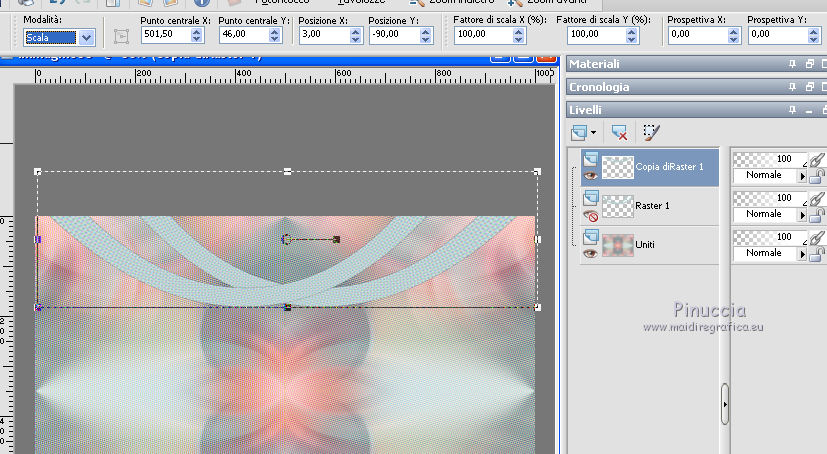Click the Punto centrale Y spinner arrows
827x454 pixels.
[274, 35]
